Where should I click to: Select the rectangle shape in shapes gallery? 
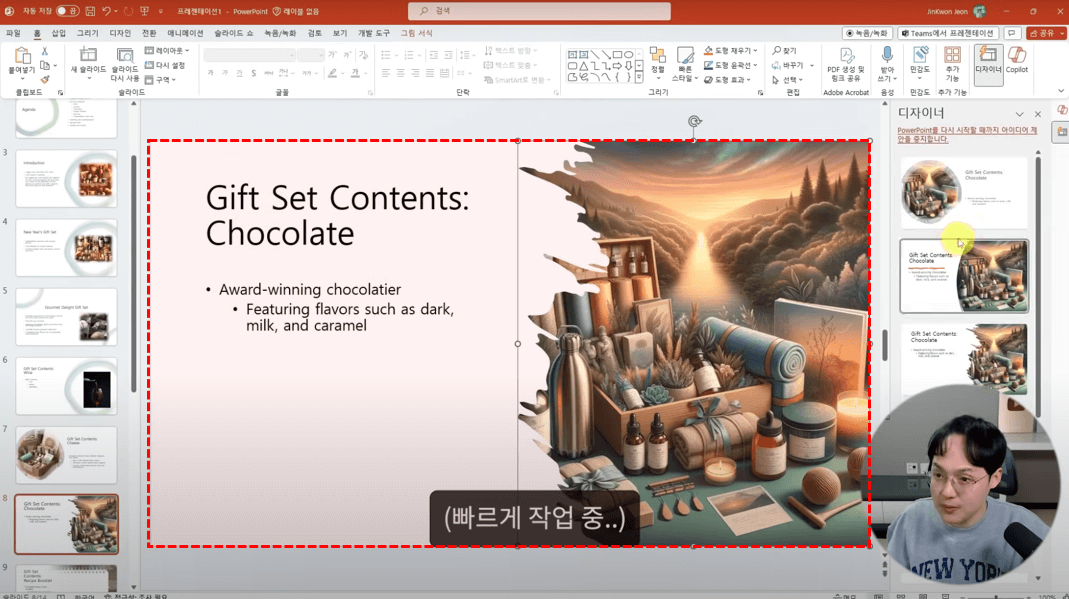point(617,55)
